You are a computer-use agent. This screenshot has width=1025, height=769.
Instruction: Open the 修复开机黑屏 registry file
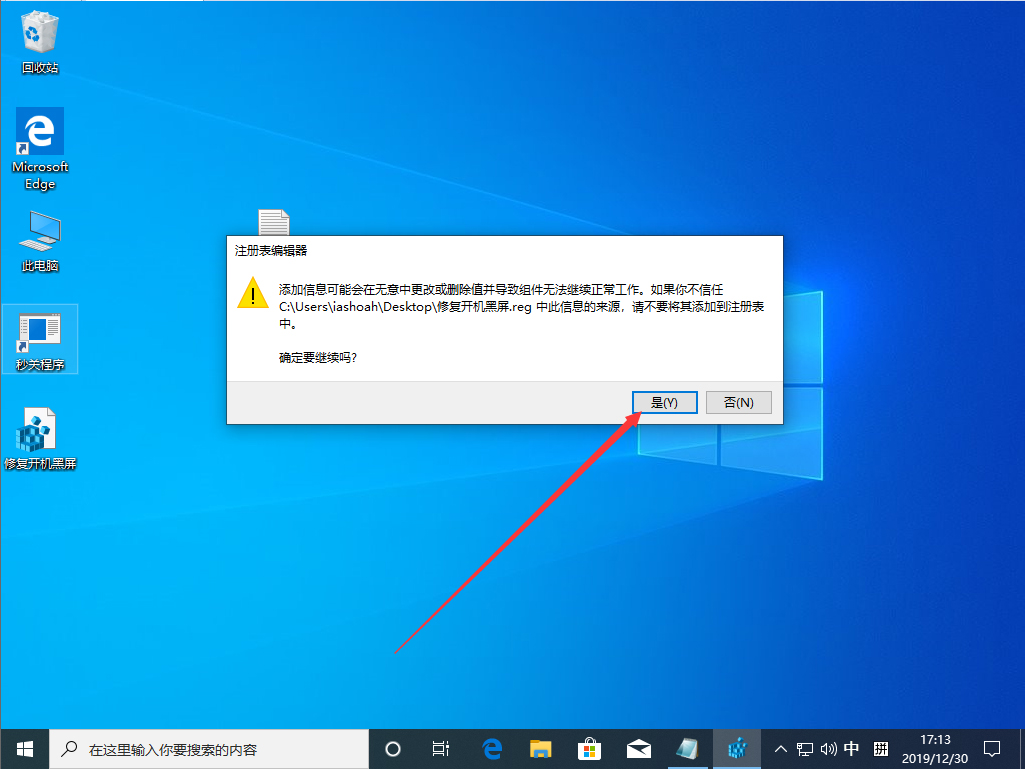point(39,430)
